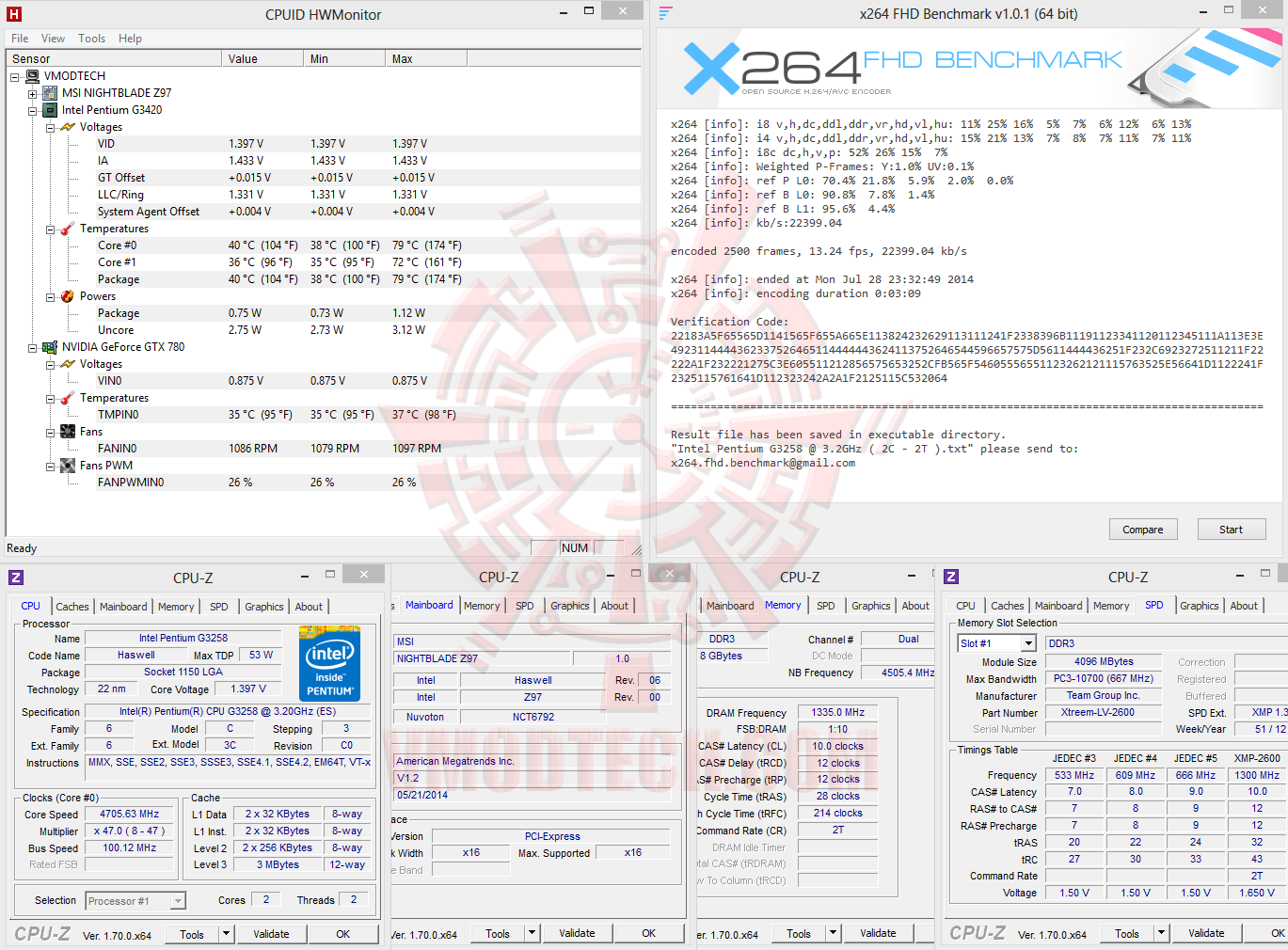This screenshot has width=1288, height=950.
Task: Click the Intel Pentium G3420 processor icon
Action: [50, 110]
